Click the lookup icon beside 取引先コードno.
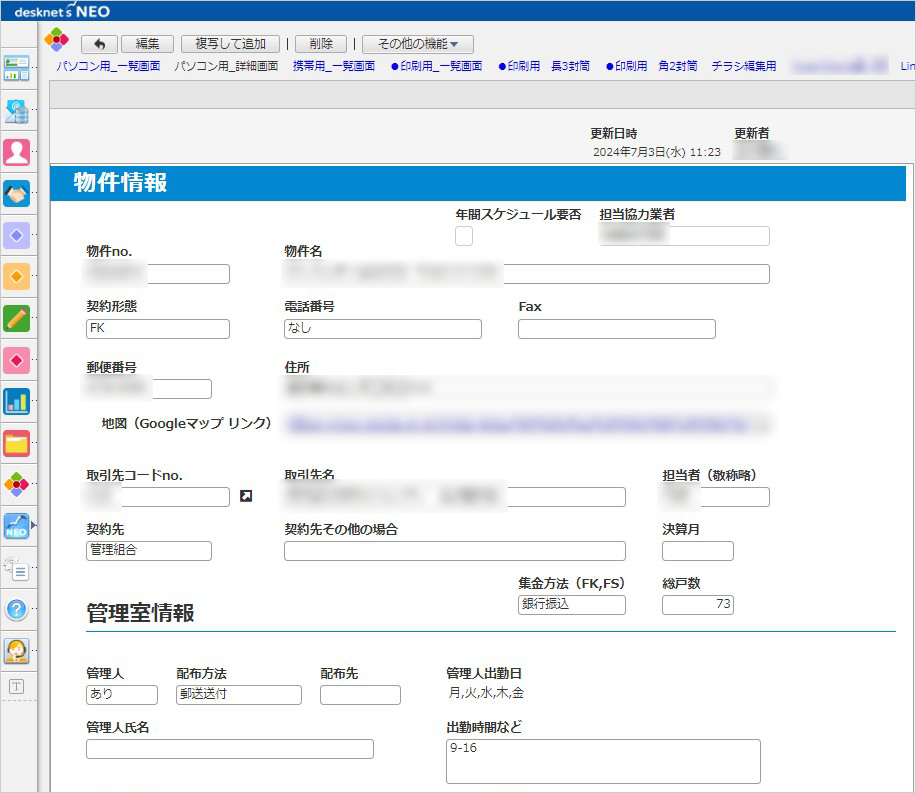Screen dimensions: 916x793 point(246,495)
